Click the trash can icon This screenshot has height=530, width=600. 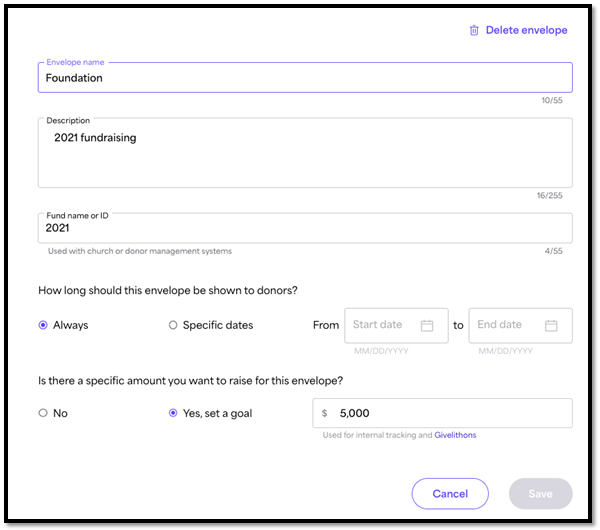474,30
